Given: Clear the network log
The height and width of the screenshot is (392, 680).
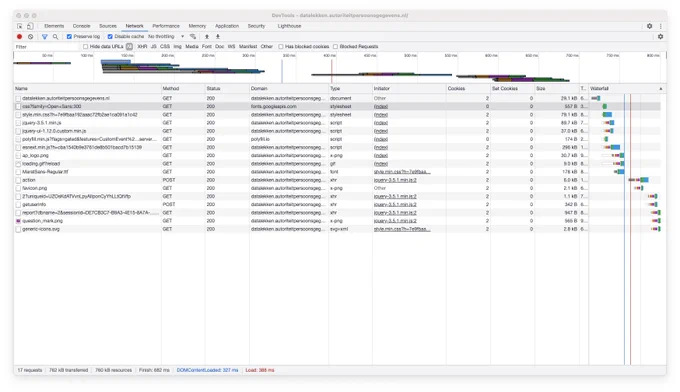Looking at the screenshot, I should pos(30,37).
